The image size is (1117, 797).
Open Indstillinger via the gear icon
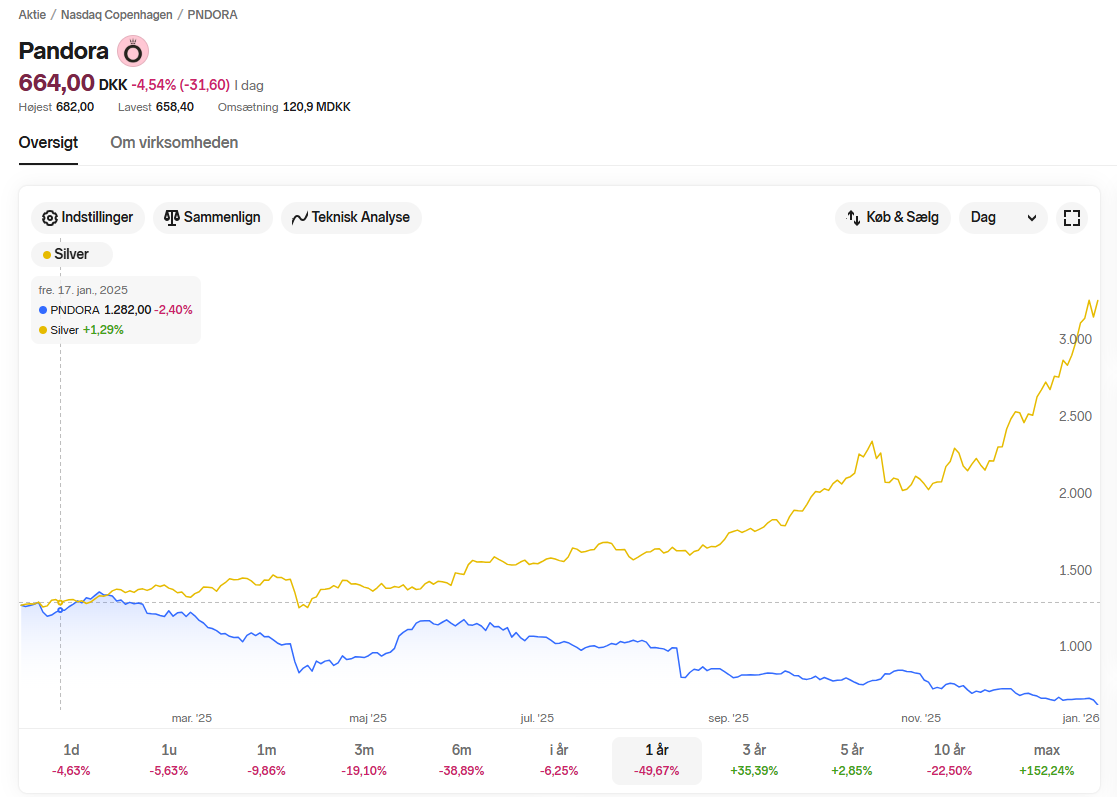50,218
